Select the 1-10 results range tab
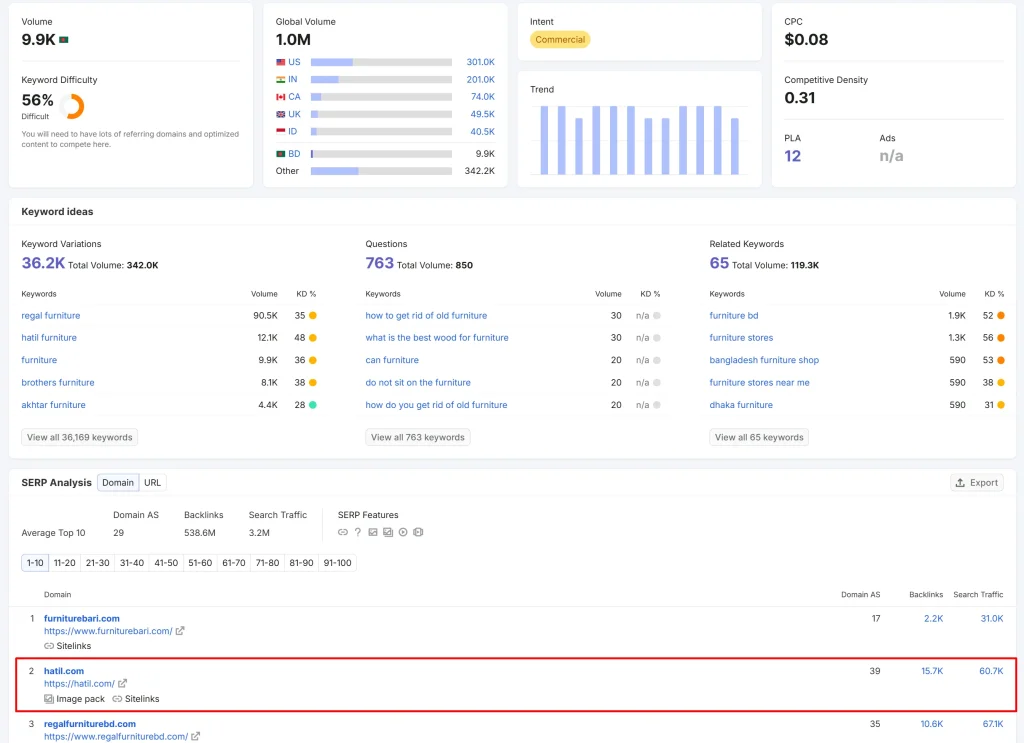 coord(35,563)
